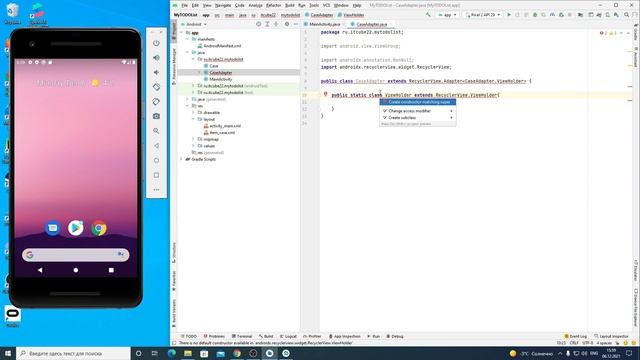
Task: Expand Change access modifier submenu arrow
Action: (451, 111)
